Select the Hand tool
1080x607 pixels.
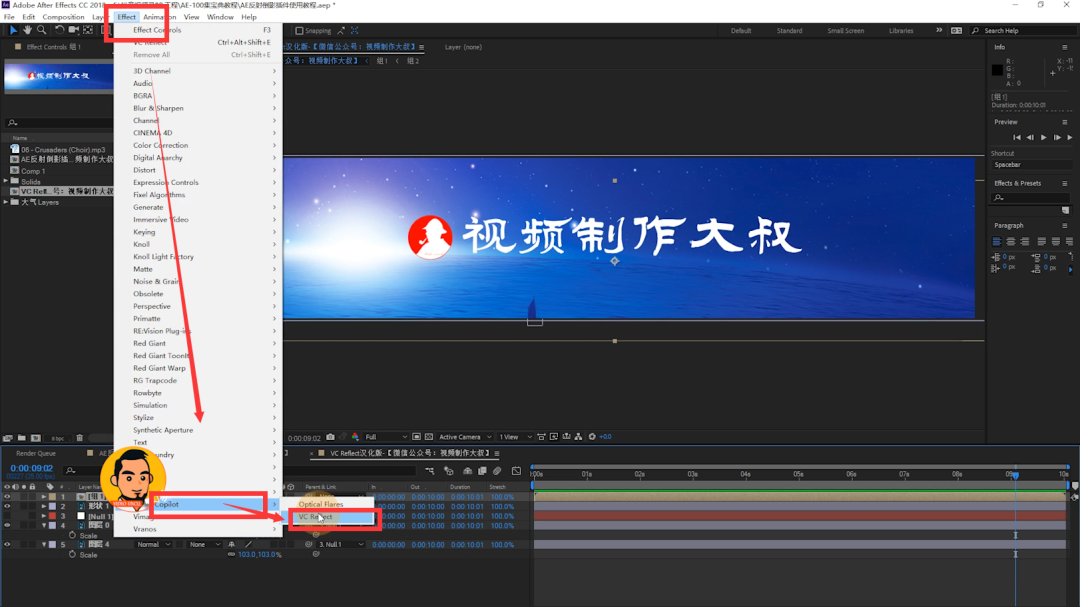point(28,30)
